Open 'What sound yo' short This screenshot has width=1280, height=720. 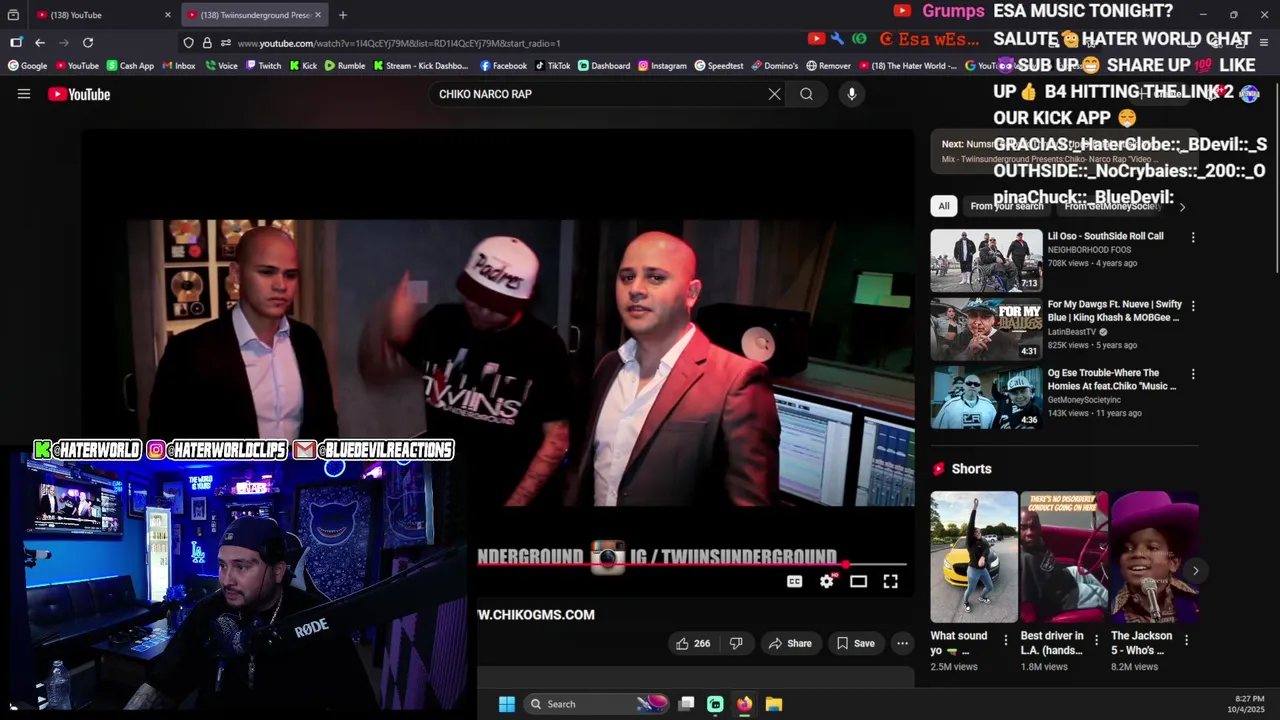tap(974, 557)
